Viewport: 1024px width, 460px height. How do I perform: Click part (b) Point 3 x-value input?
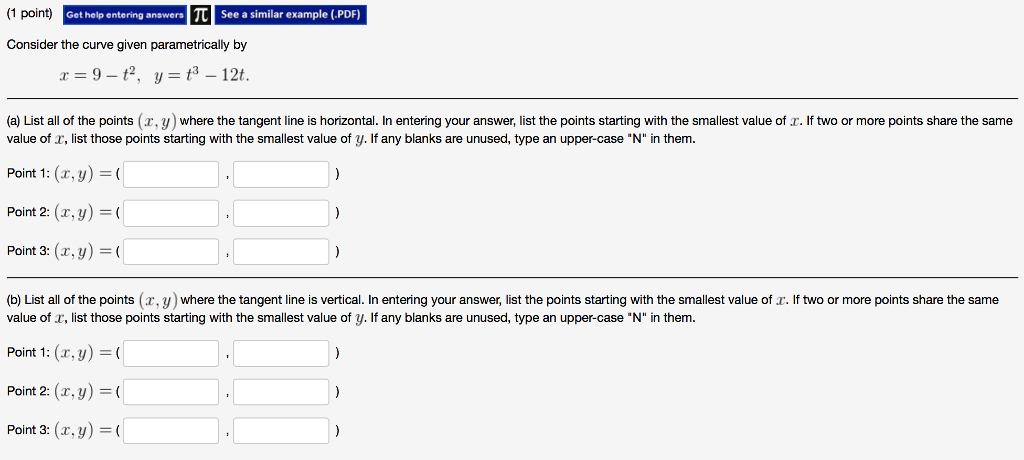[171, 431]
